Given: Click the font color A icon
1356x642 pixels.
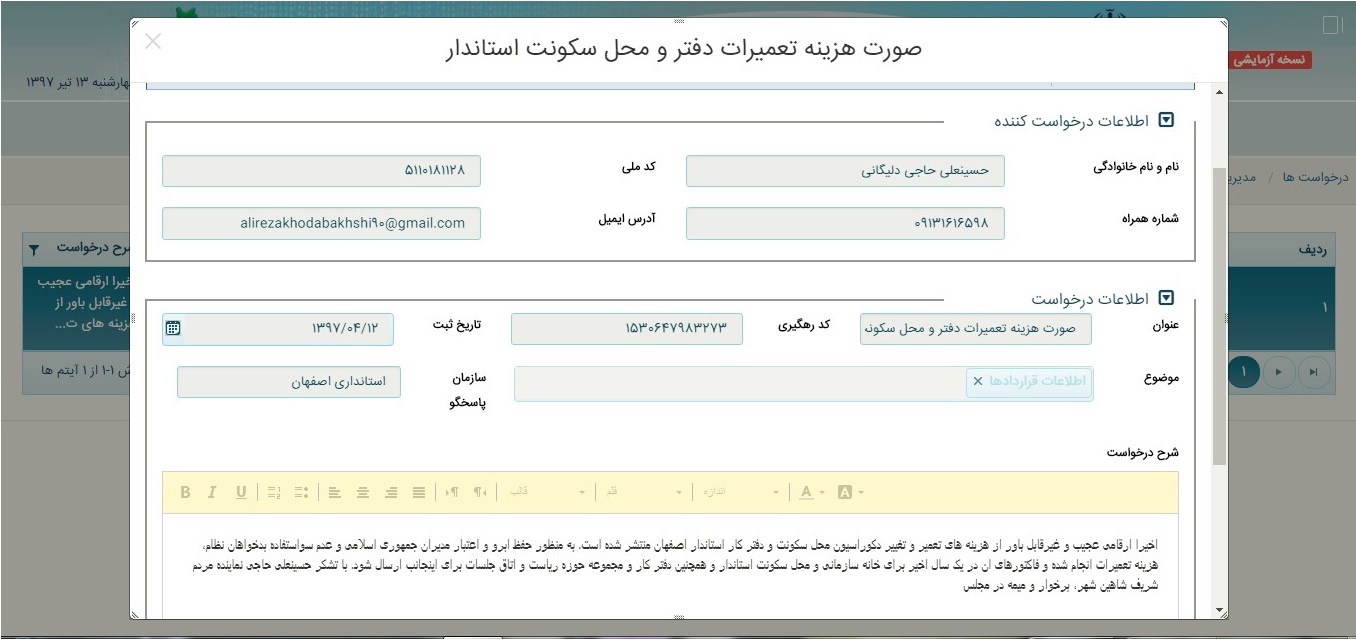Looking at the screenshot, I should pyautogui.click(x=807, y=492).
